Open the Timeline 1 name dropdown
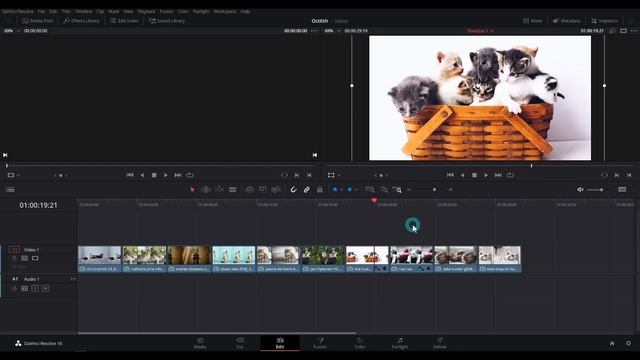The height and width of the screenshot is (360, 640). coord(480,31)
